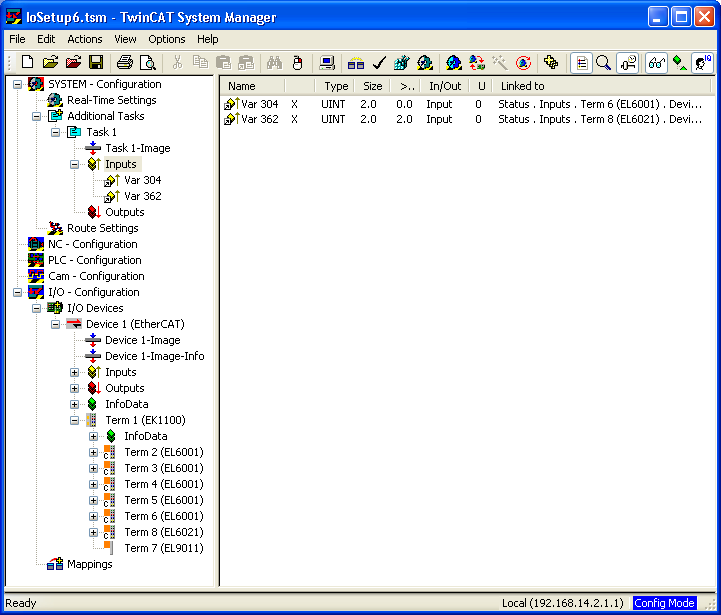Image resolution: width=721 pixels, height=615 pixels.
Task: Open the Actions menu
Action: pos(85,39)
